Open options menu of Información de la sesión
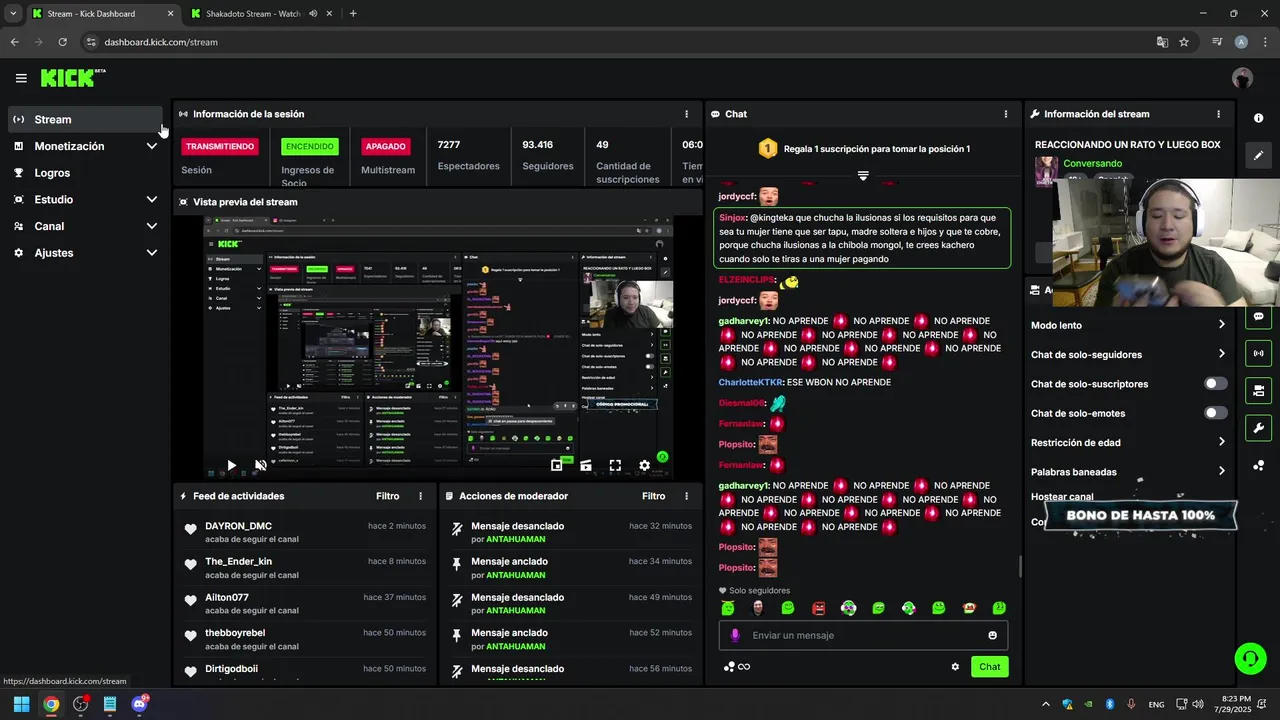The height and width of the screenshot is (720, 1280). tap(686, 114)
